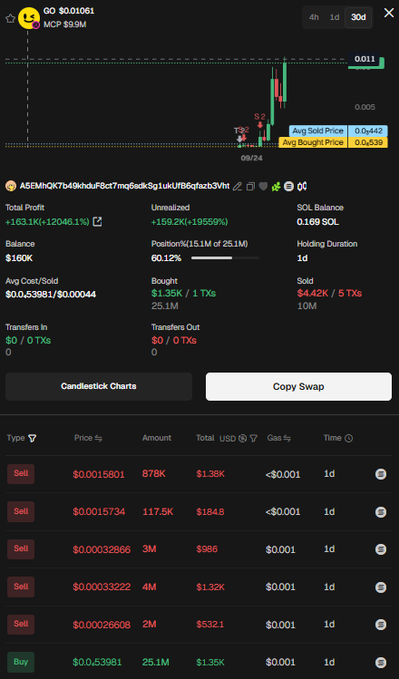Click Sell badge for 878K row
This screenshot has width=399, height=679.
(21, 474)
